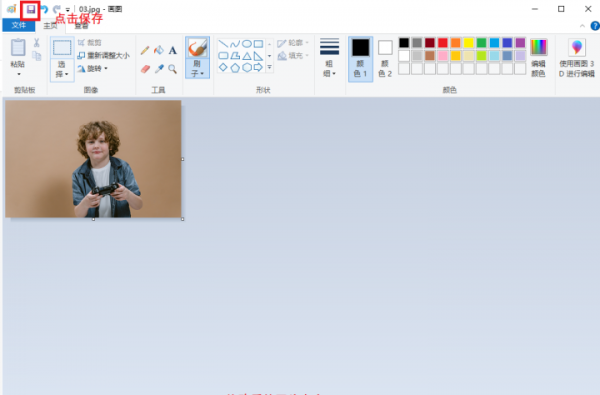This screenshot has height=395, width=600.
Task: Select the Eraser tool
Action: coord(145,69)
